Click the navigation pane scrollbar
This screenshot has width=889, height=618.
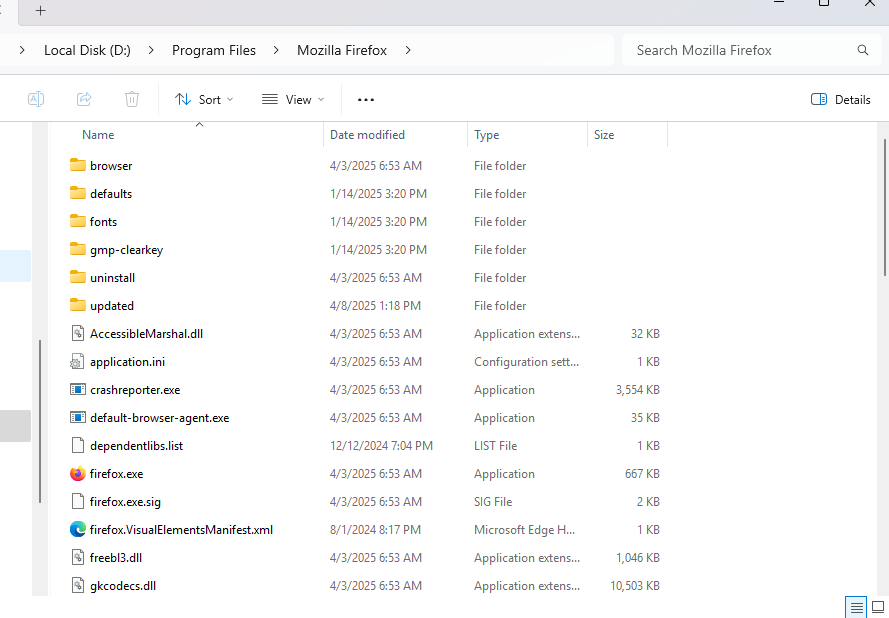pyautogui.click(x=40, y=421)
